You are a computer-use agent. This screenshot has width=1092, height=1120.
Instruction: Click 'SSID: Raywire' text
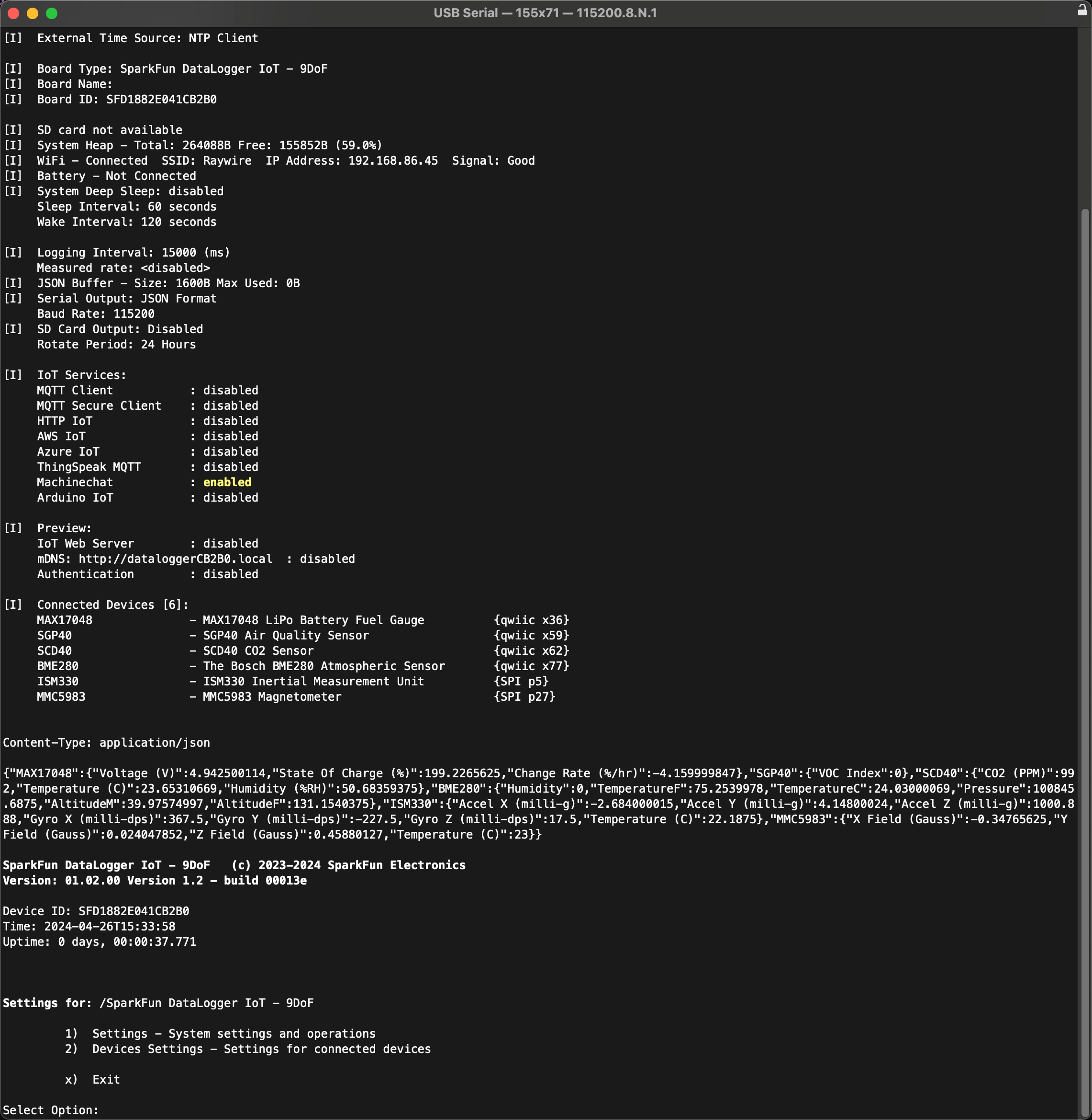206,161
